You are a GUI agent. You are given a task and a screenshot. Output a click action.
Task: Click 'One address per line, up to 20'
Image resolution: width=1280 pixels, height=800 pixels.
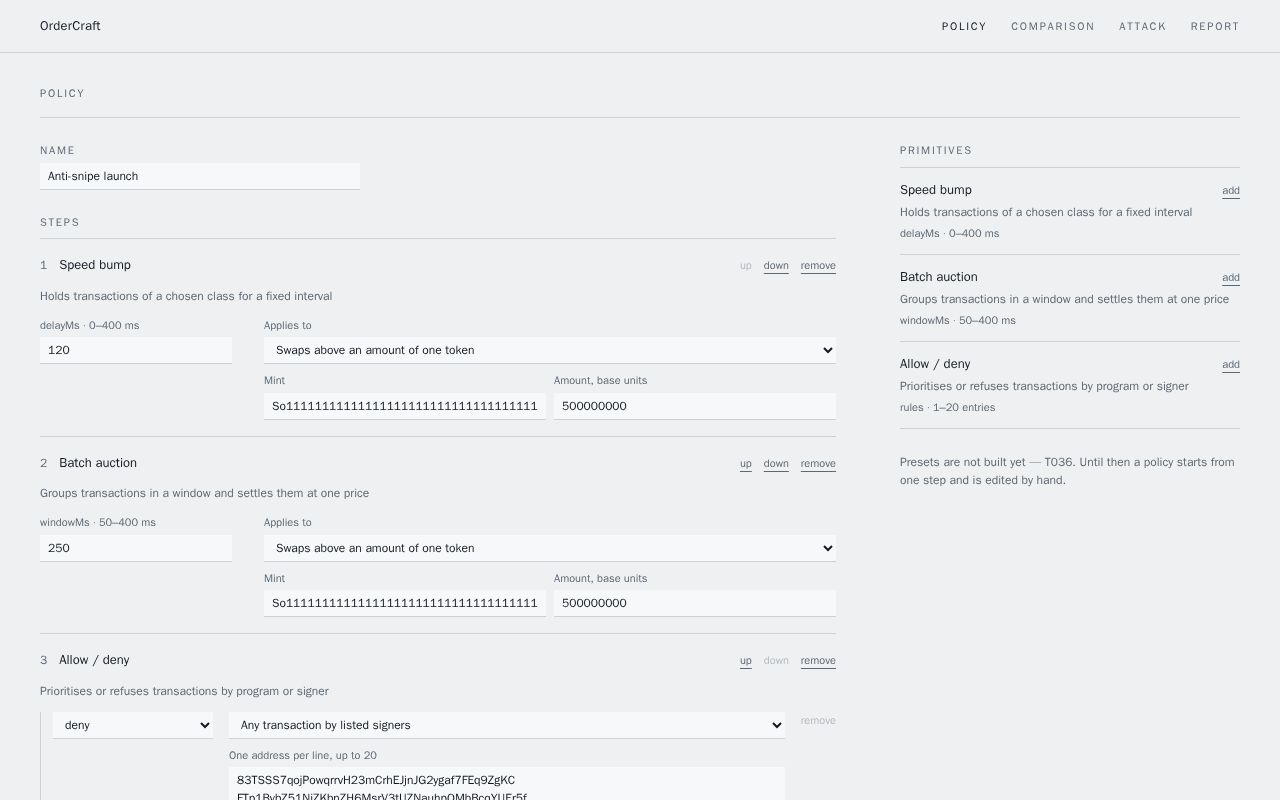(303, 756)
